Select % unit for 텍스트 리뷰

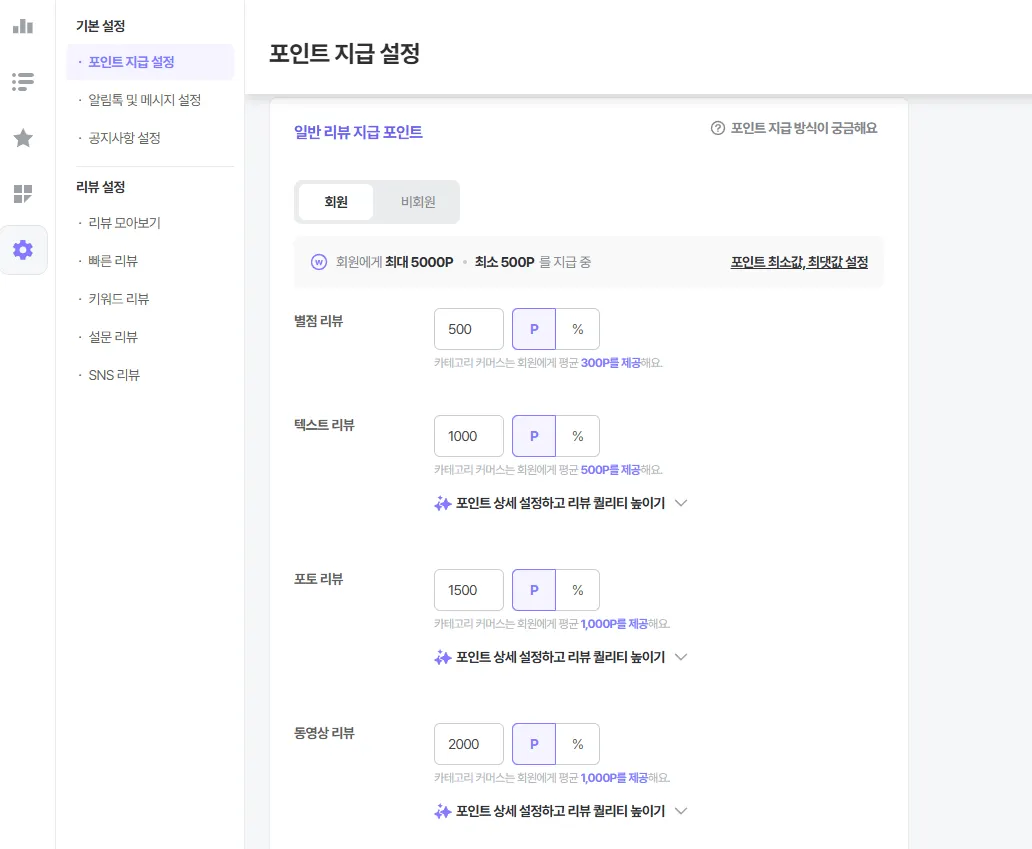577,436
